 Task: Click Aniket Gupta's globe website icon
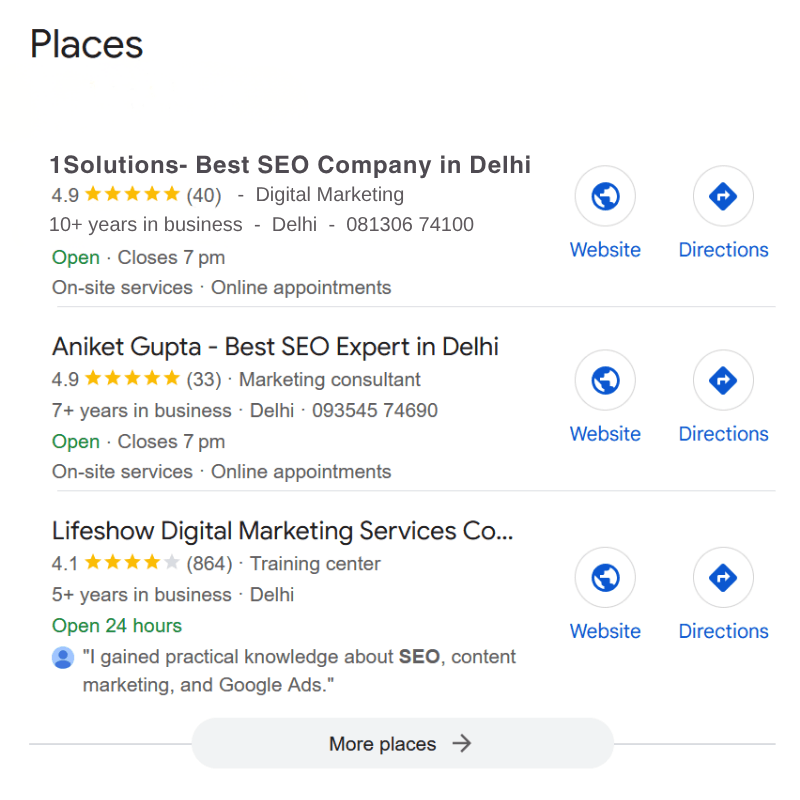point(605,380)
